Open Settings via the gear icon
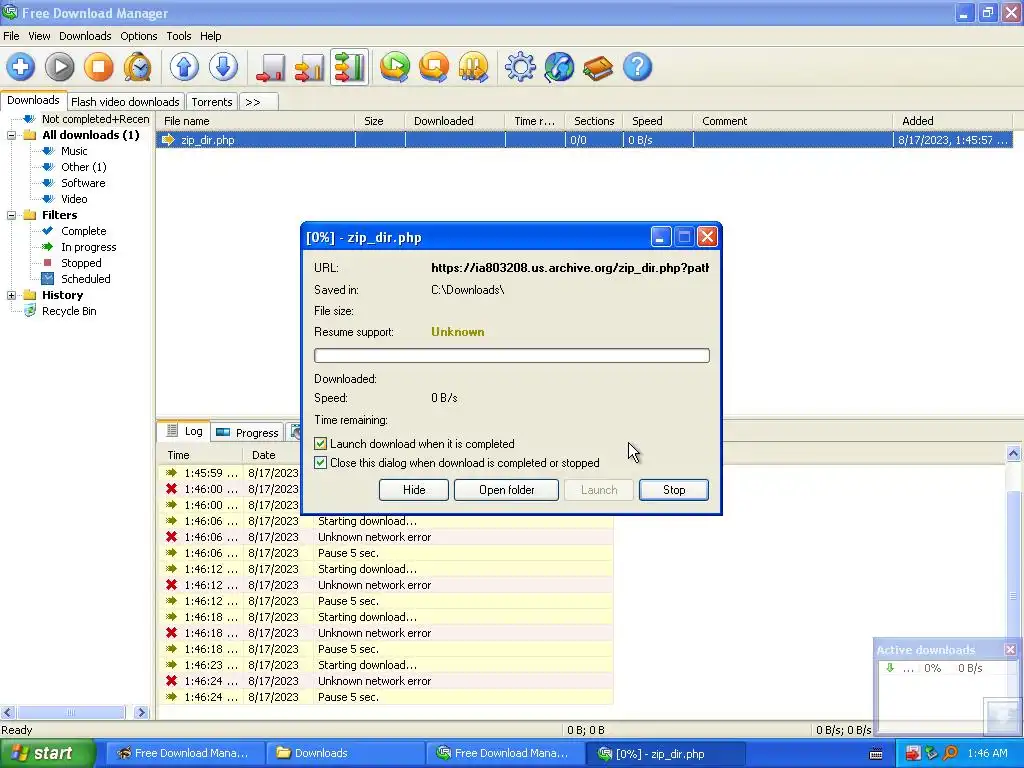 (520, 67)
